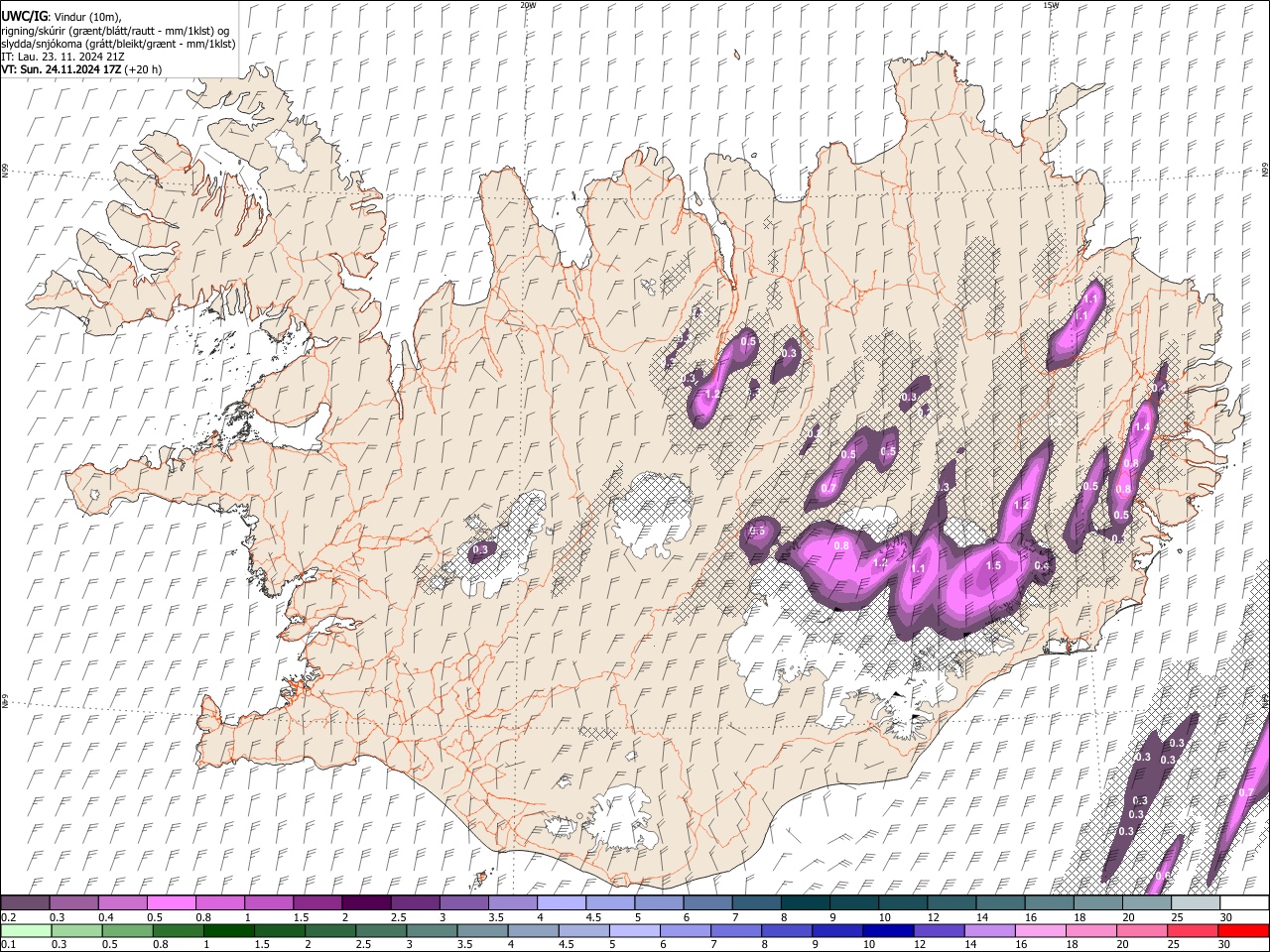This screenshot has width=1270, height=952.
Task: Click the '0.4' label in the snow legend
Action: point(106,917)
